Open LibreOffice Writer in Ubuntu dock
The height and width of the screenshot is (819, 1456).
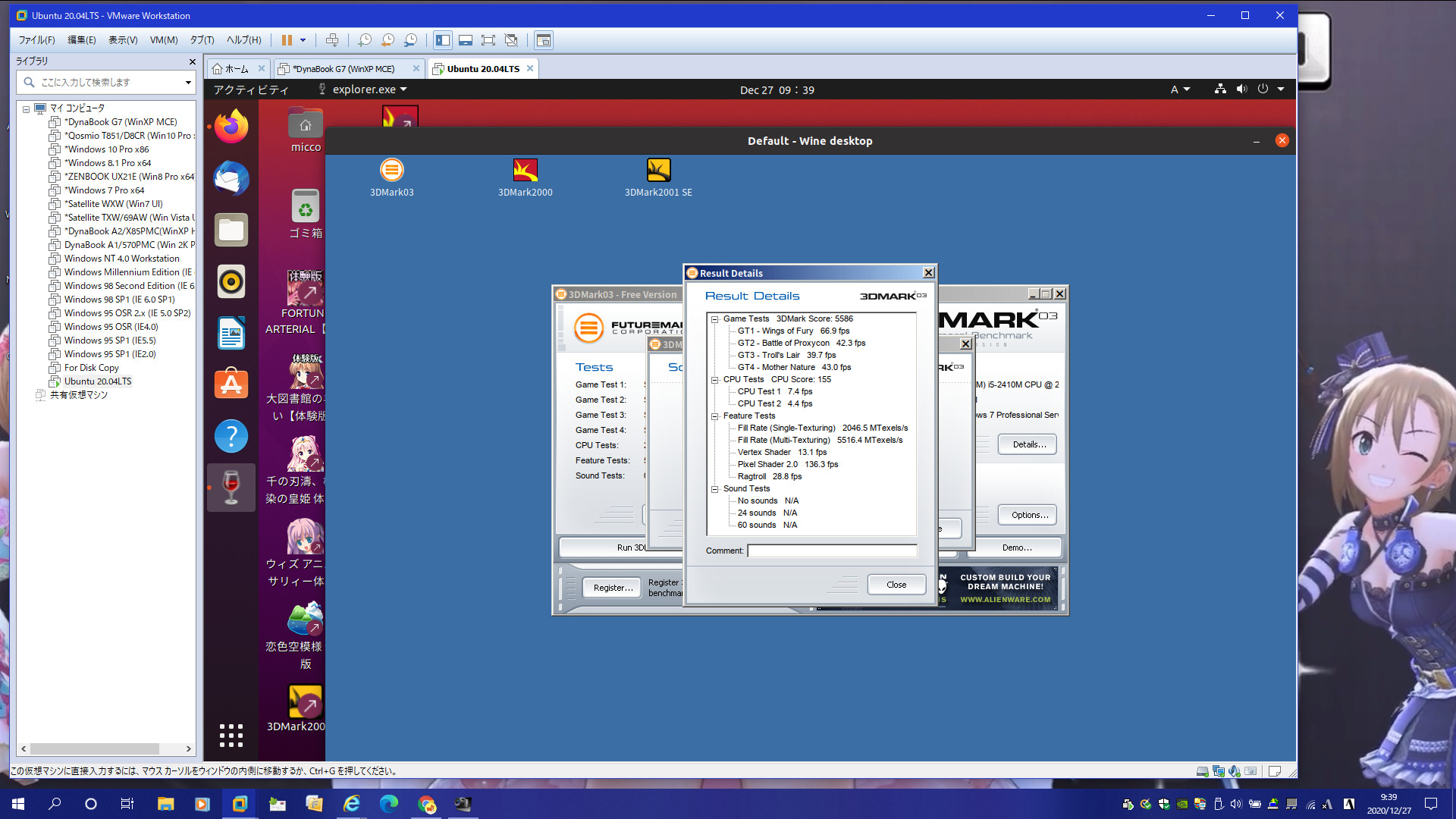click(231, 333)
